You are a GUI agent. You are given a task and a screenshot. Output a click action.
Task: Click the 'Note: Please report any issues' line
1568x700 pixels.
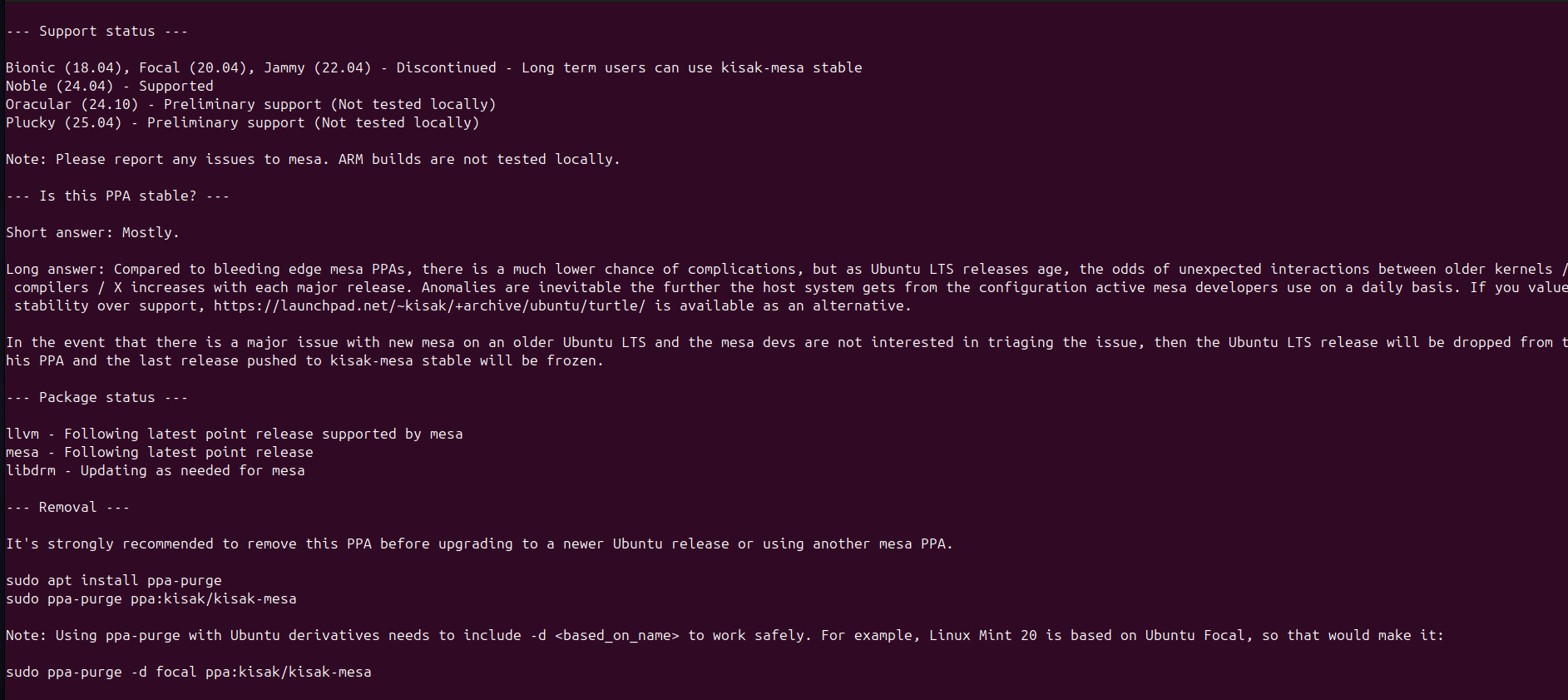(313, 159)
